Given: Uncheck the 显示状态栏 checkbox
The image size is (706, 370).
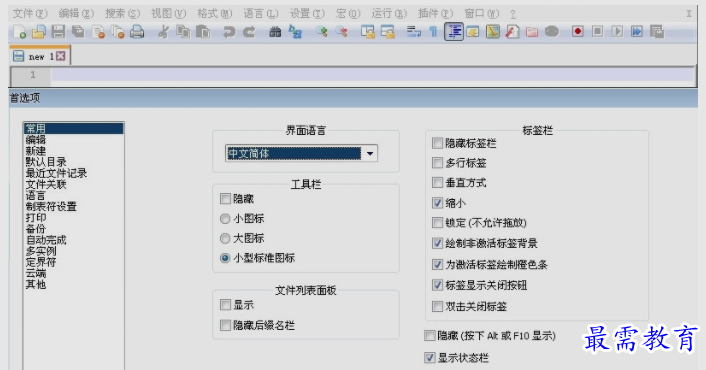Looking at the screenshot, I should (430, 357).
